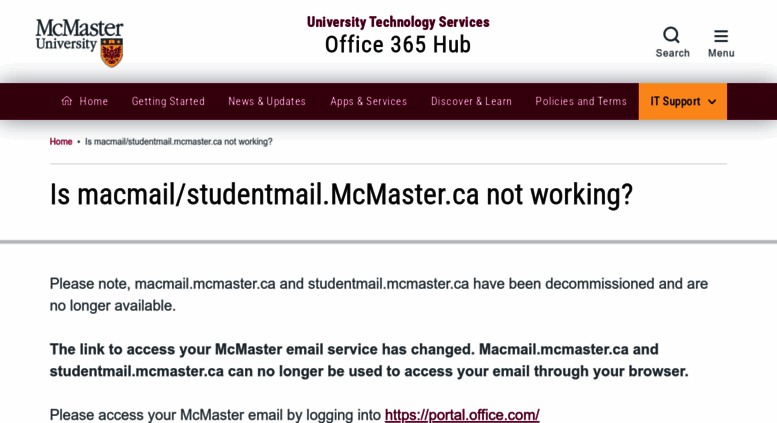Click the Home breadcrumb link
This screenshot has height=423, width=777.
[x=61, y=142]
